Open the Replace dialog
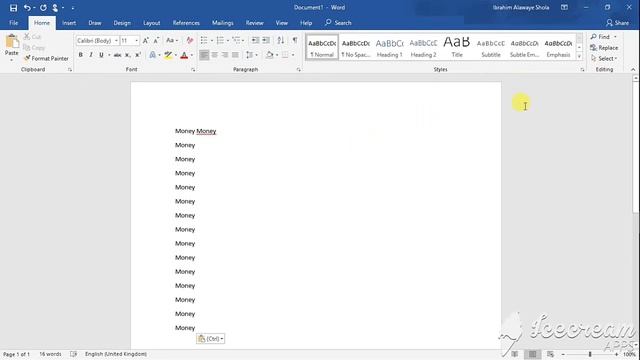This screenshot has height=360, width=640. [x=604, y=48]
